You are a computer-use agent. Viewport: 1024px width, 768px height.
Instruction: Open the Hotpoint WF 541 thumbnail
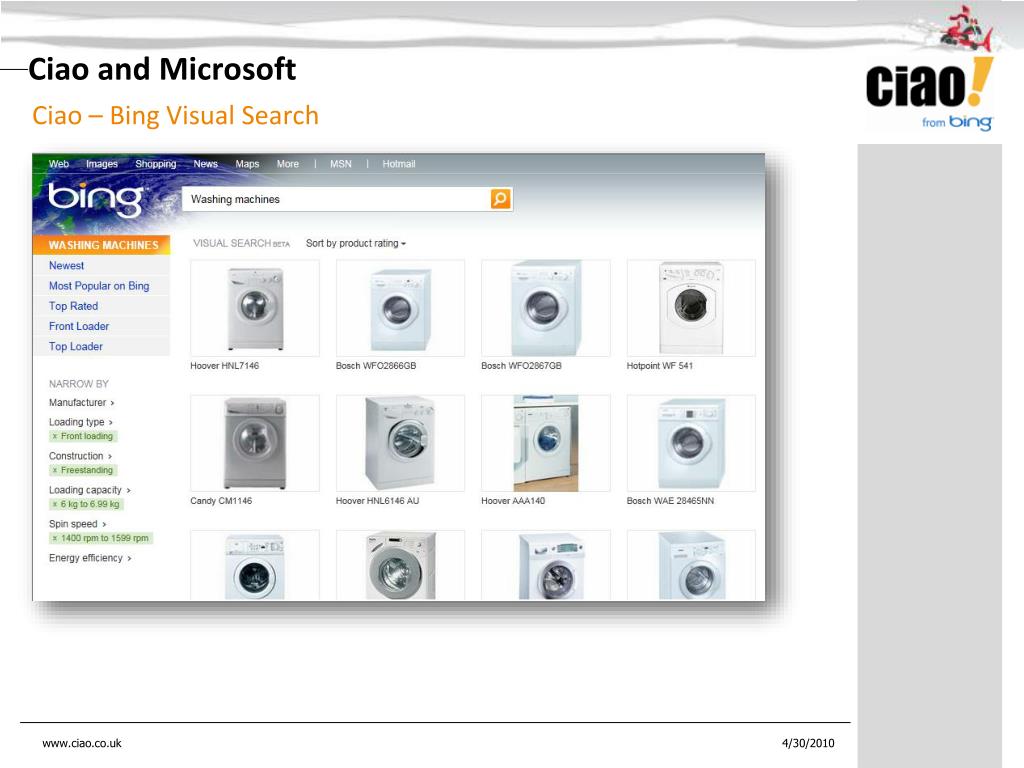[x=691, y=308]
